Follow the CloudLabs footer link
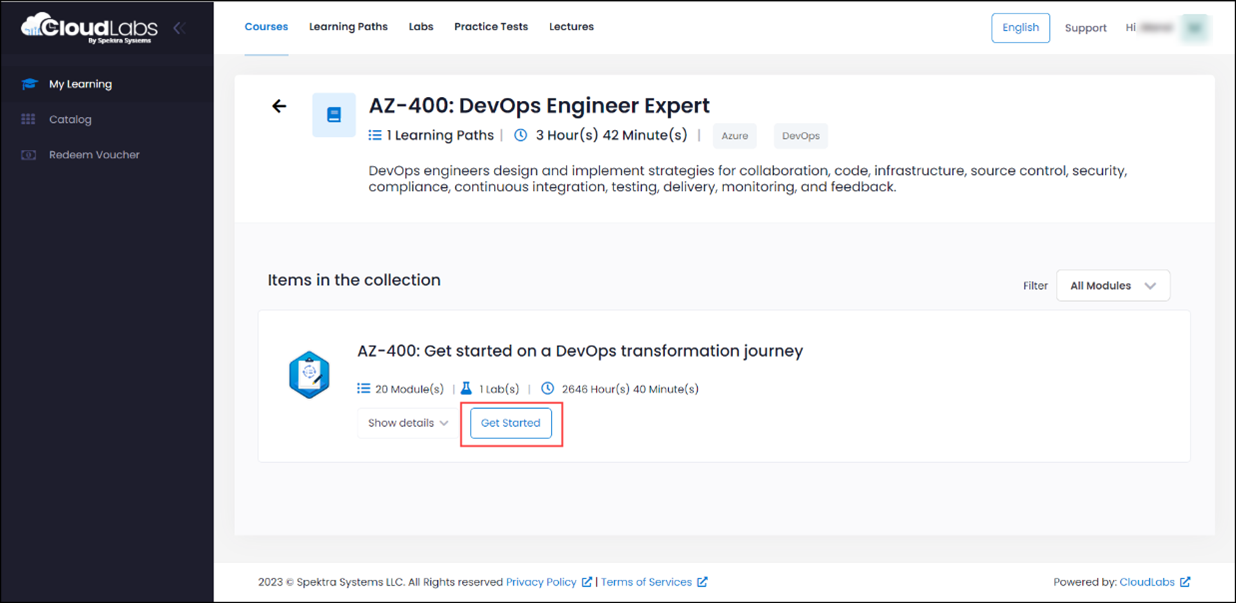Viewport: 1236px width, 603px height. click(1147, 582)
